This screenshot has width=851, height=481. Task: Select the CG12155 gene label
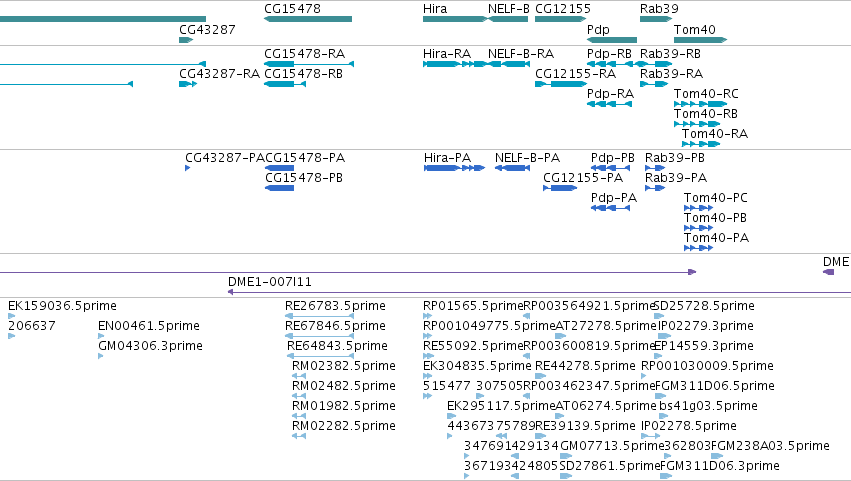click(563, 9)
